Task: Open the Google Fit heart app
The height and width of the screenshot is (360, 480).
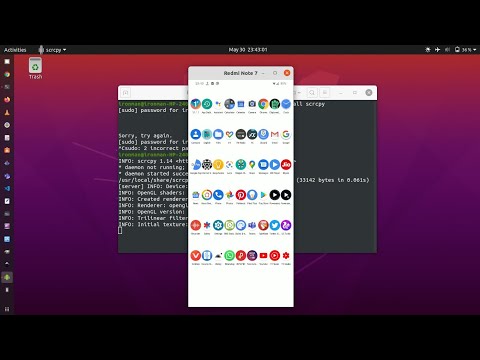Action: pyautogui.click(x=229, y=134)
